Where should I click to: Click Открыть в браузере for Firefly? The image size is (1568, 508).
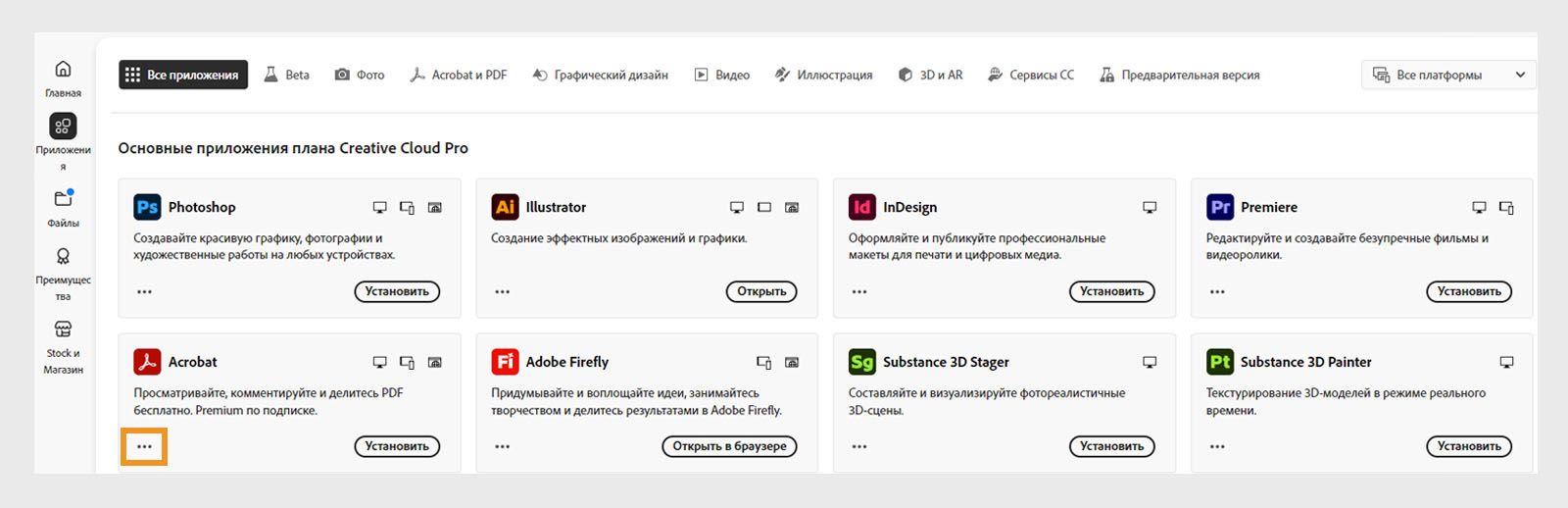pos(729,446)
